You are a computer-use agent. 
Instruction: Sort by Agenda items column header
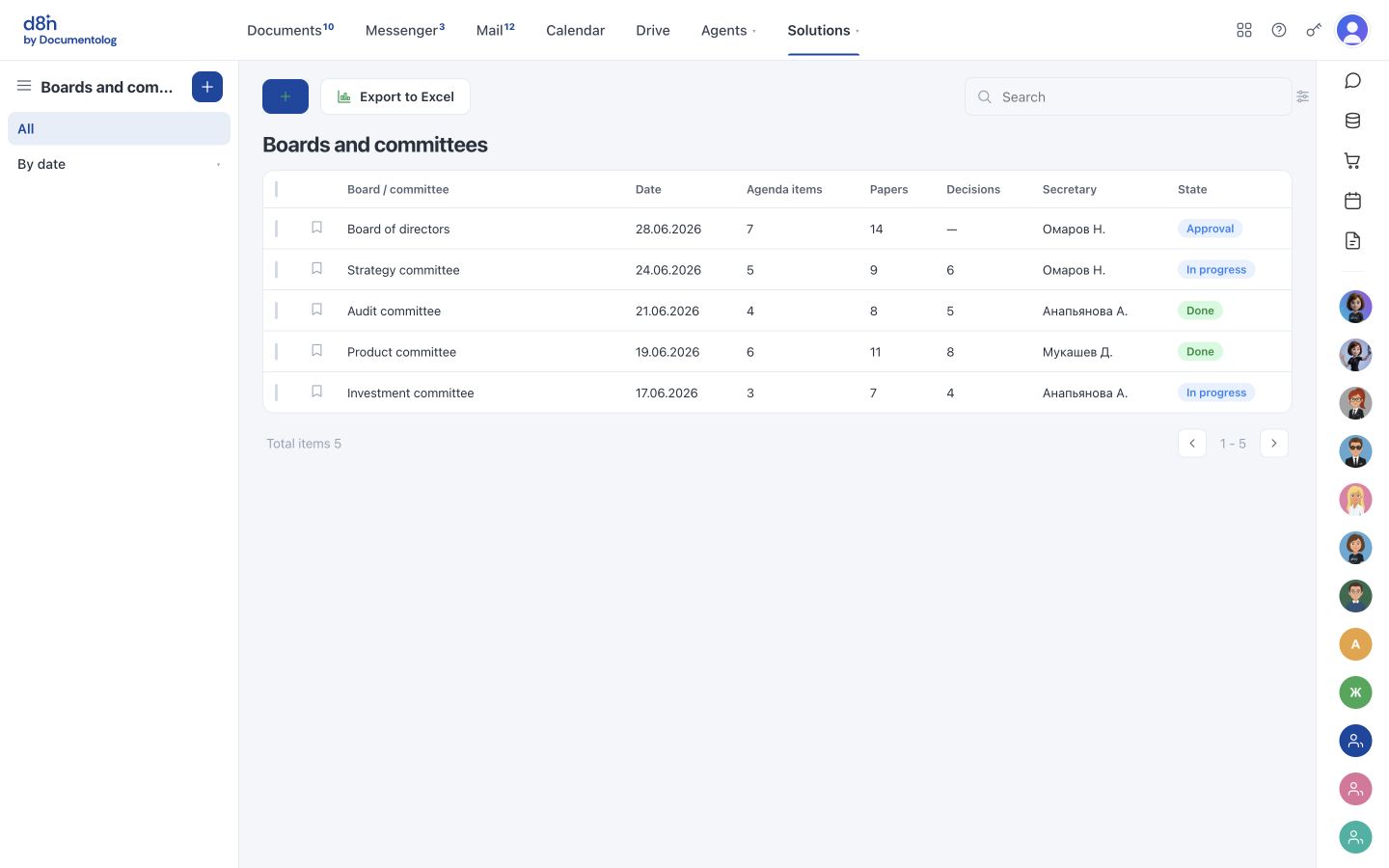pos(784,189)
